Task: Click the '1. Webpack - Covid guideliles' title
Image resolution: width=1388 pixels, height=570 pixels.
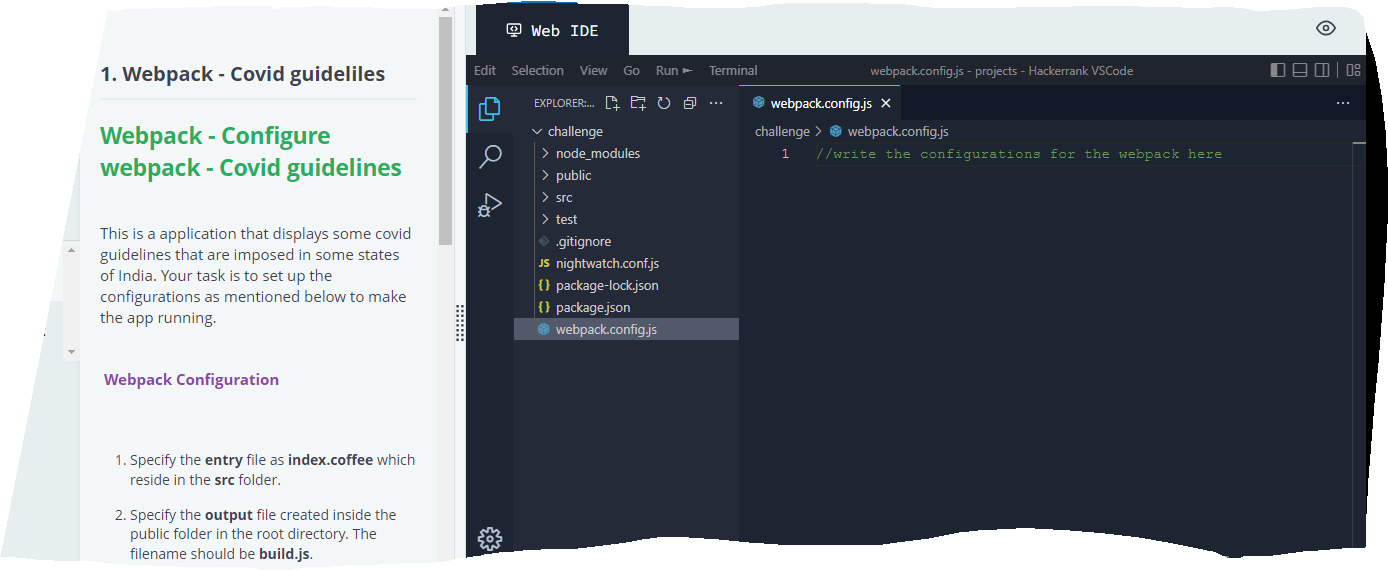Action: [243, 74]
